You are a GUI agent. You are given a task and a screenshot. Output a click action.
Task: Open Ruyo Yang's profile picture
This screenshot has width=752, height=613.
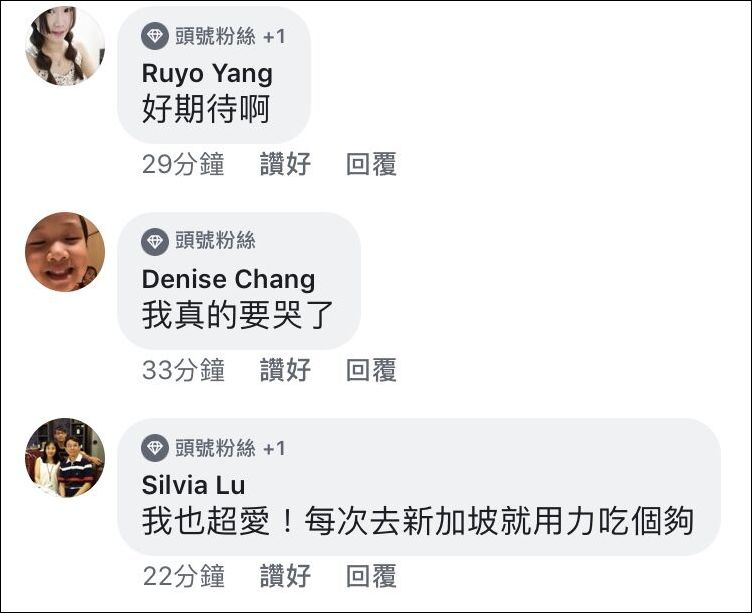[x=65, y=46]
